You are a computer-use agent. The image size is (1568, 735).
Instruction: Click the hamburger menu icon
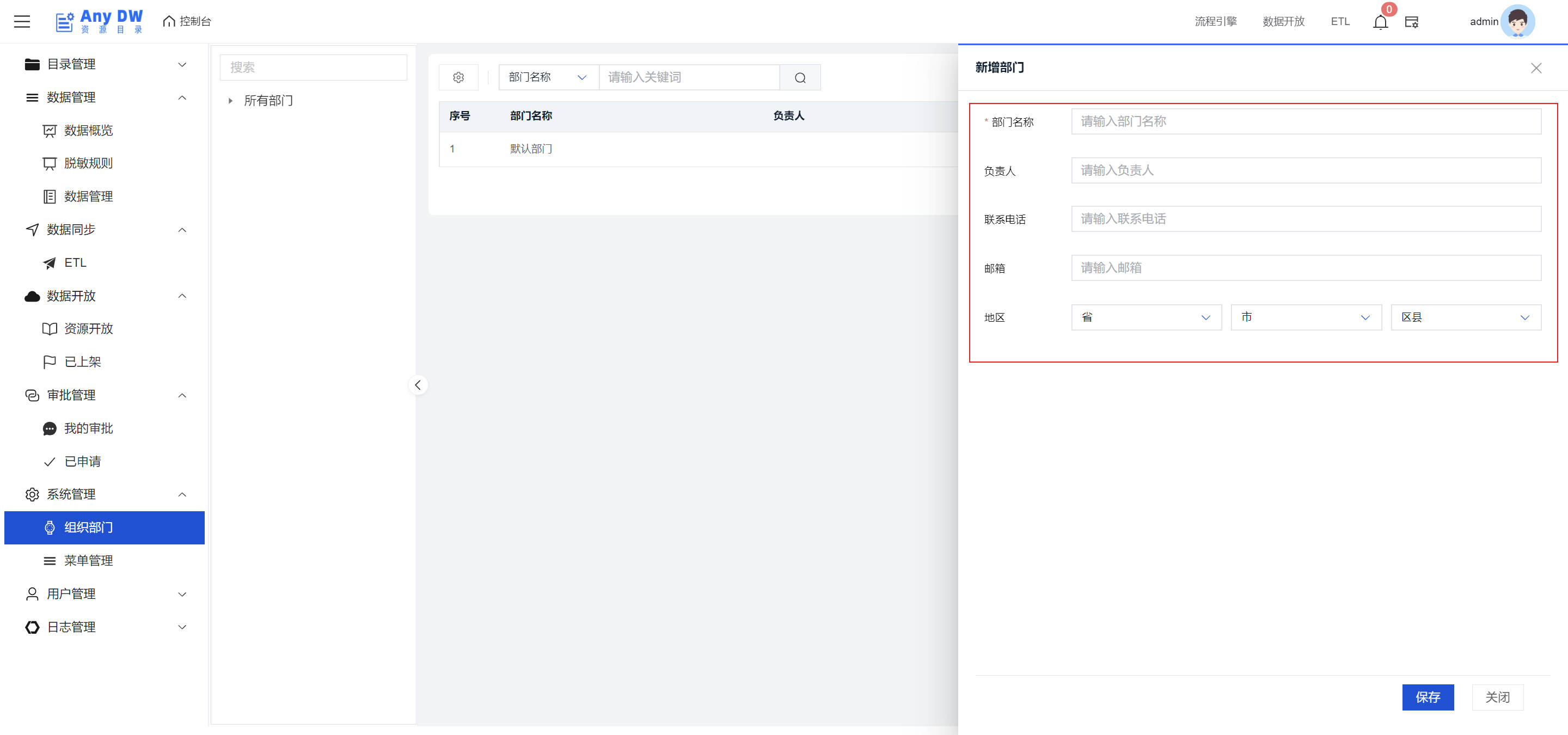[x=22, y=22]
